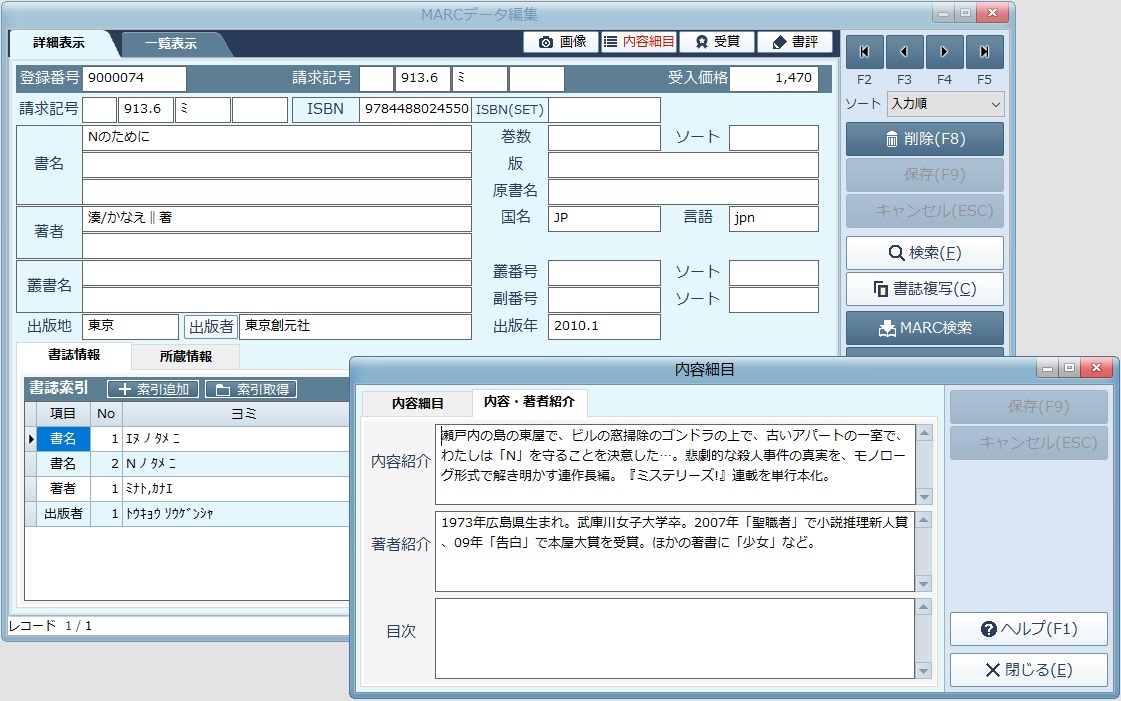Click the MARC検索 download button
This screenshot has height=701, width=1121.
click(925, 328)
